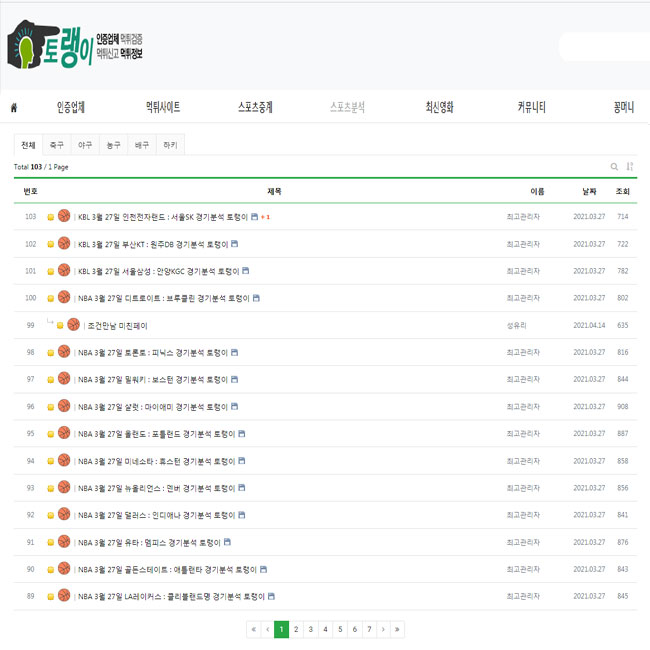Click basketball icon on post 103
This screenshot has width=650, height=650.
coord(64,216)
